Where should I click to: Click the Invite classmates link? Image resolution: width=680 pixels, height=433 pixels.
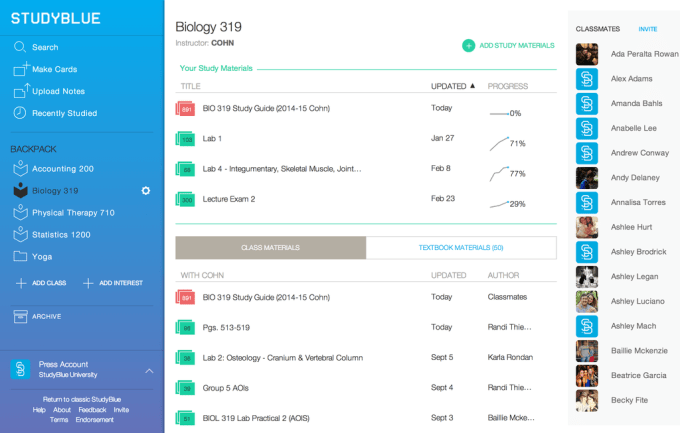647,29
